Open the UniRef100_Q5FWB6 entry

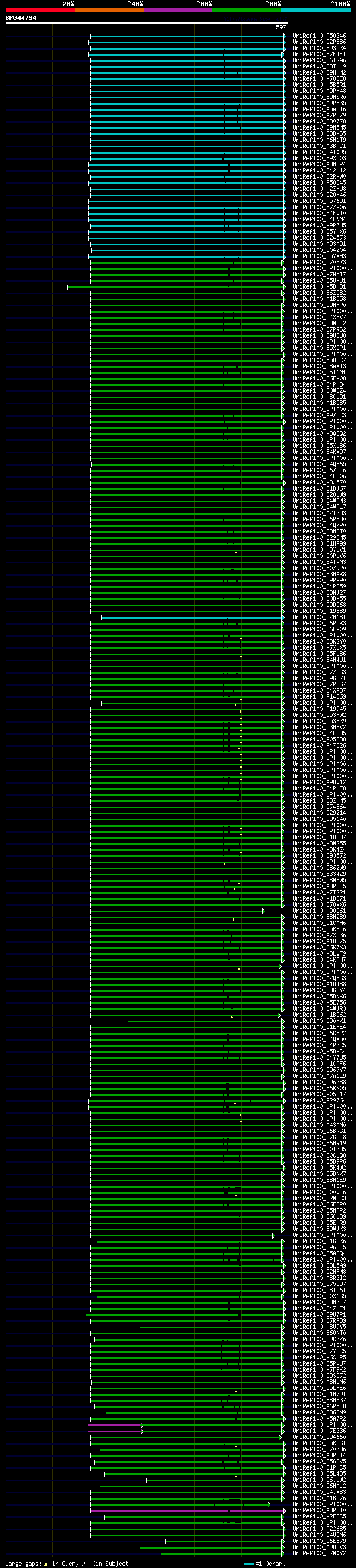[x=319, y=654]
